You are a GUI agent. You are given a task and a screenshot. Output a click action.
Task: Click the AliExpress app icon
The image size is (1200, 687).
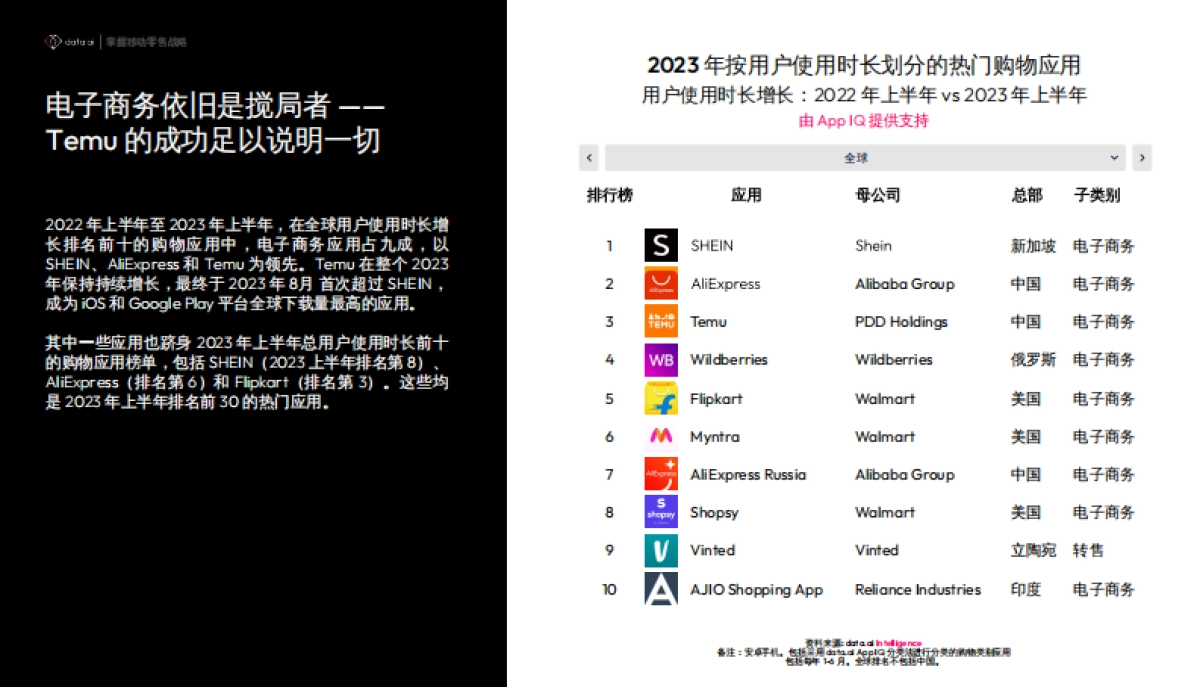660,283
